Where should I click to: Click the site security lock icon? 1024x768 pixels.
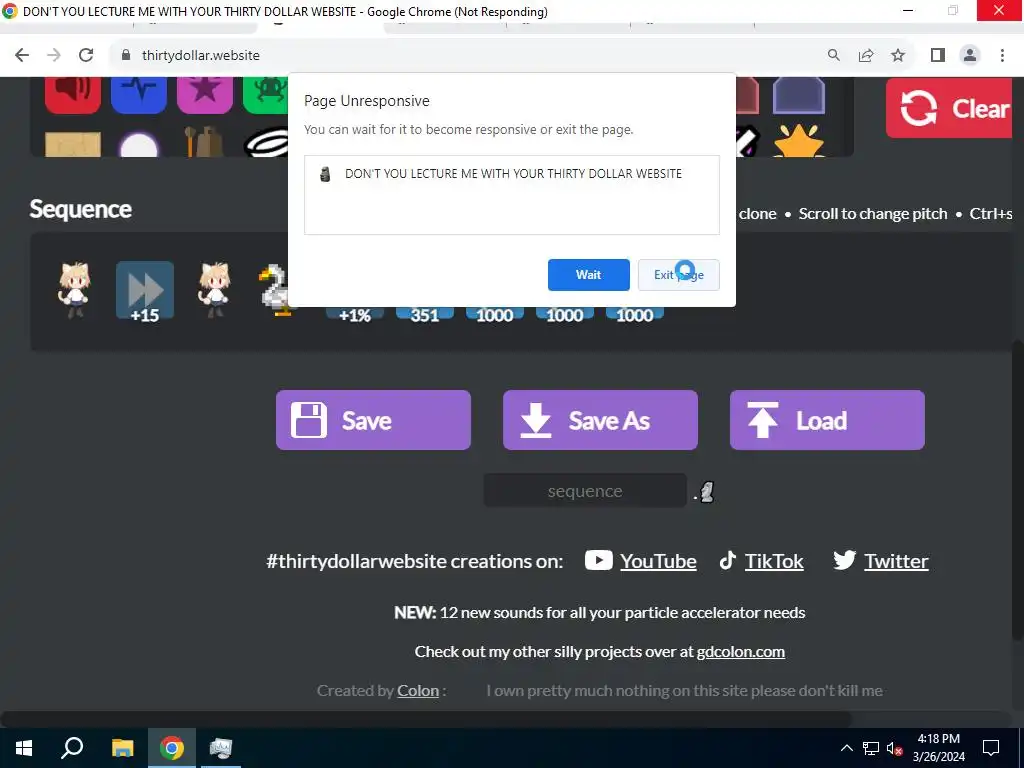(x=126, y=56)
